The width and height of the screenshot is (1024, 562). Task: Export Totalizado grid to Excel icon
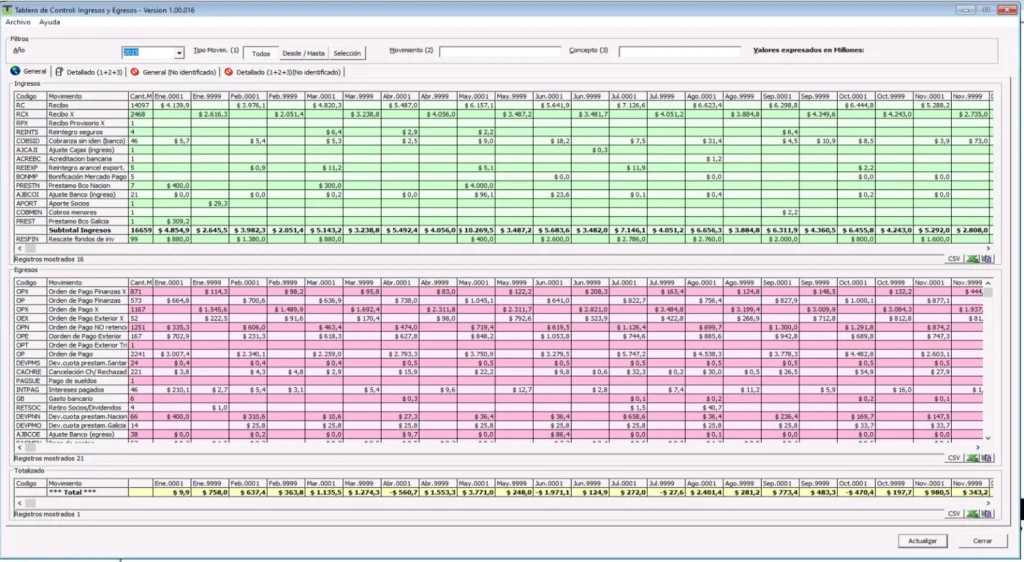pyautogui.click(x=971, y=513)
